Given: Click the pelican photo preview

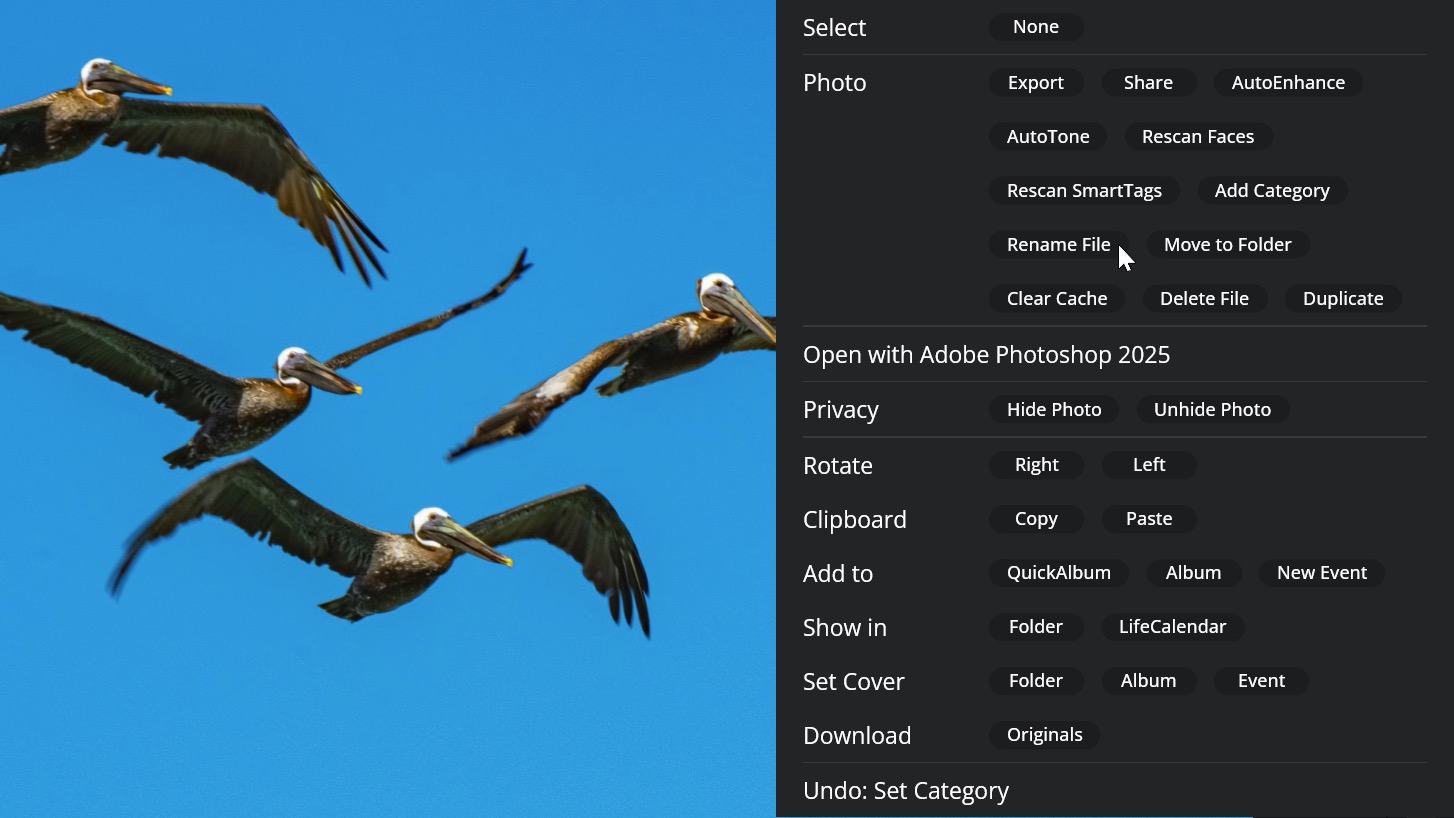Looking at the screenshot, I should [388, 409].
